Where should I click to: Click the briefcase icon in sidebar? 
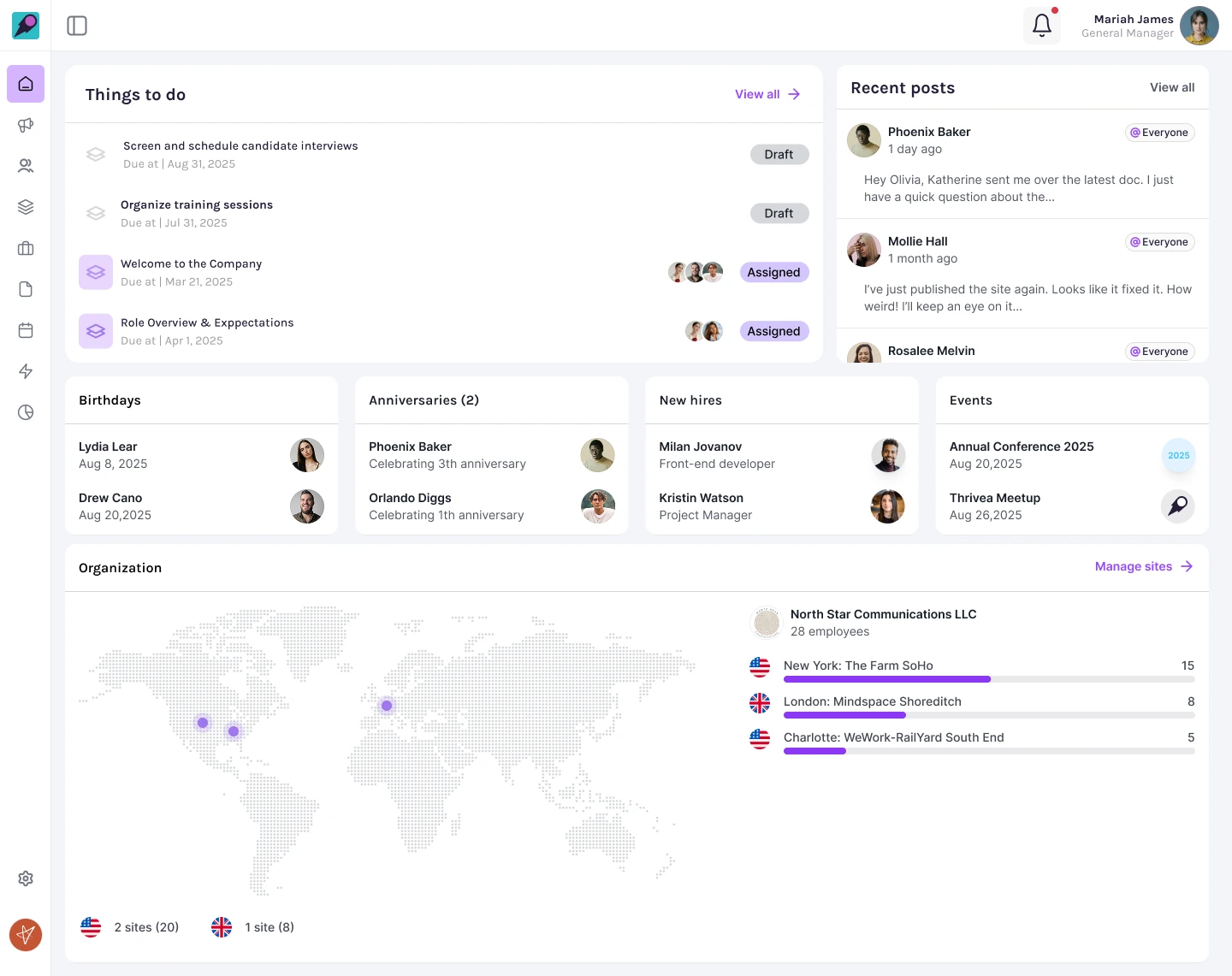(26, 248)
